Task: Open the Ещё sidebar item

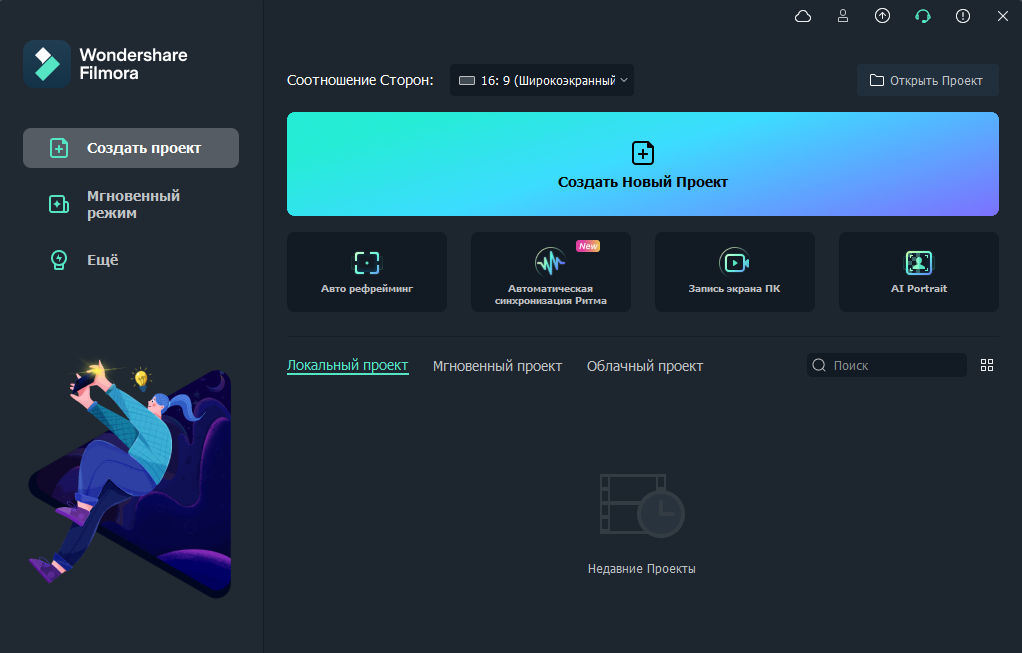Action: (x=131, y=260)
